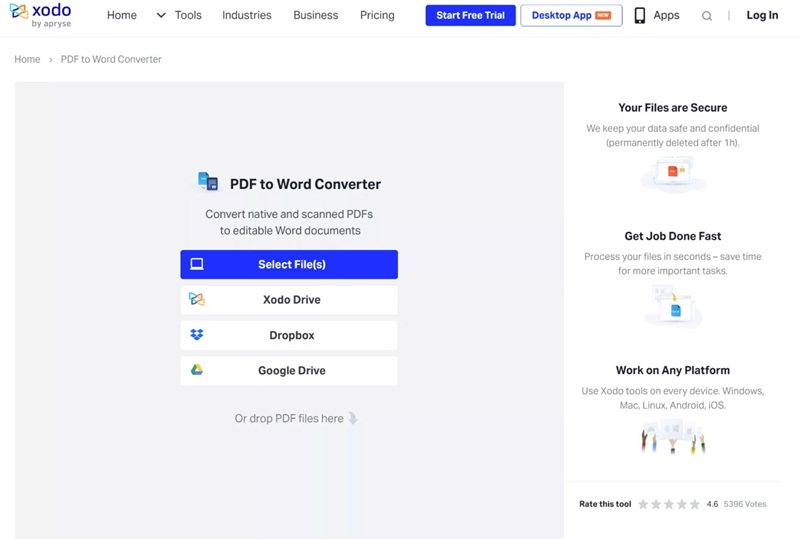Viewport: 800px width, 539px height.
Task: Click the Desktop App button
Action: pyautogui.click(x=571, y=15)
